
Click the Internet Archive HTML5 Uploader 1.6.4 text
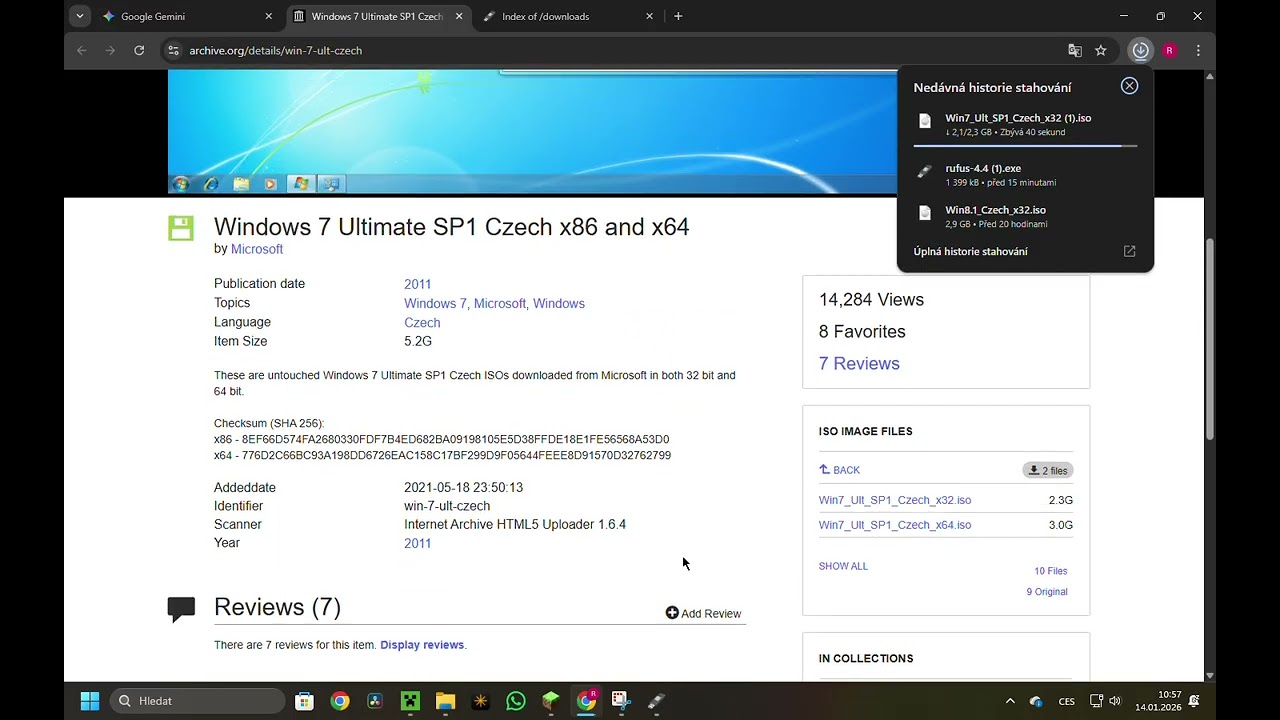(515, 525)
